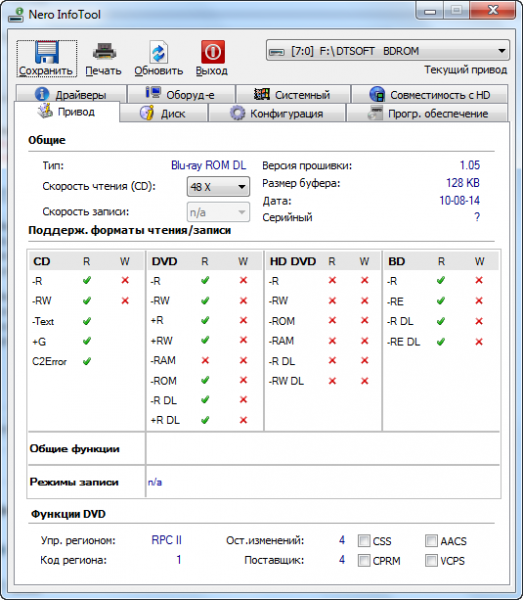Click the green check for C2Error read

coord(87,361)
